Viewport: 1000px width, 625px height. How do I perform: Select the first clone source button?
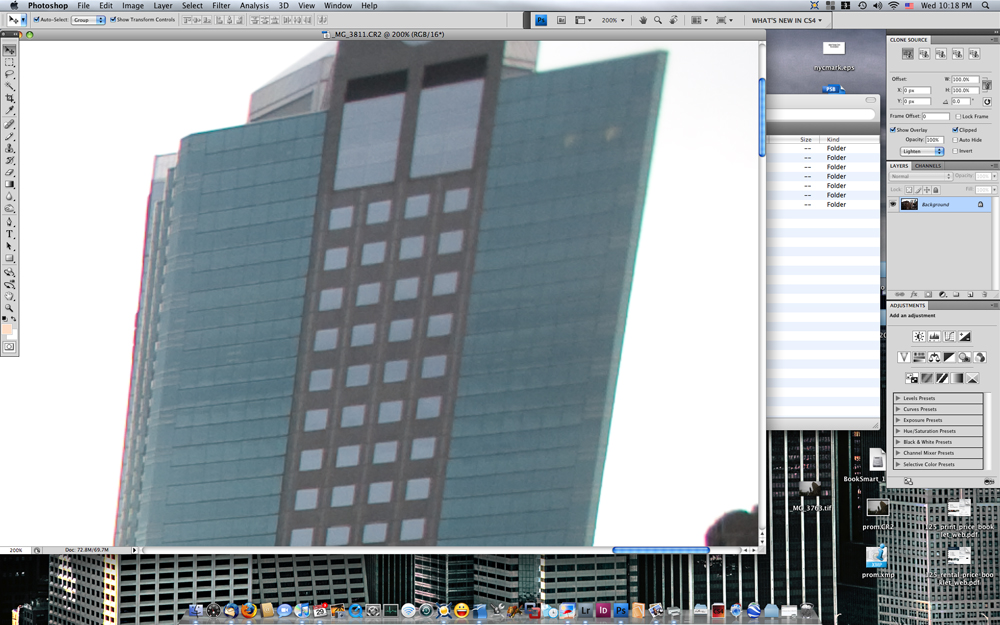pos(908,54)
